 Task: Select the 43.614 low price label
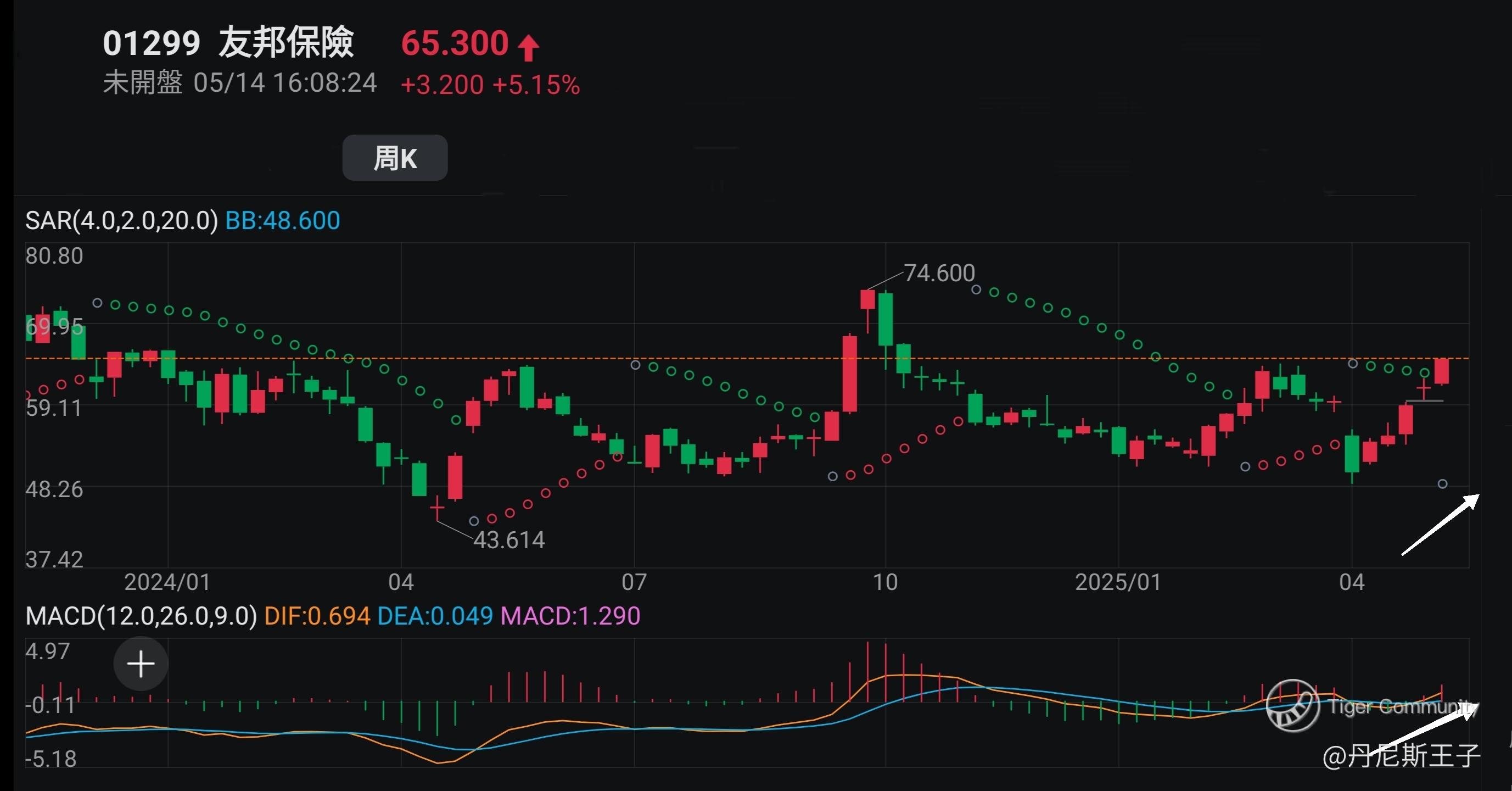pyautogui.click(x=509, y=539)
